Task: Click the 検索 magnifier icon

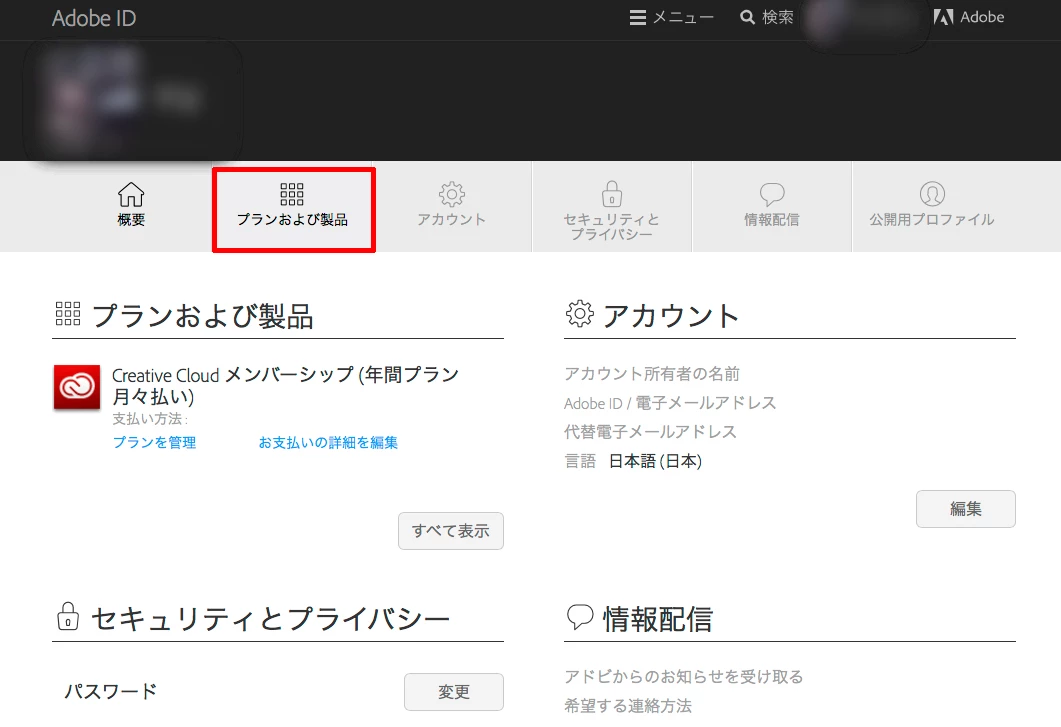Action: (x=747, y=17)
